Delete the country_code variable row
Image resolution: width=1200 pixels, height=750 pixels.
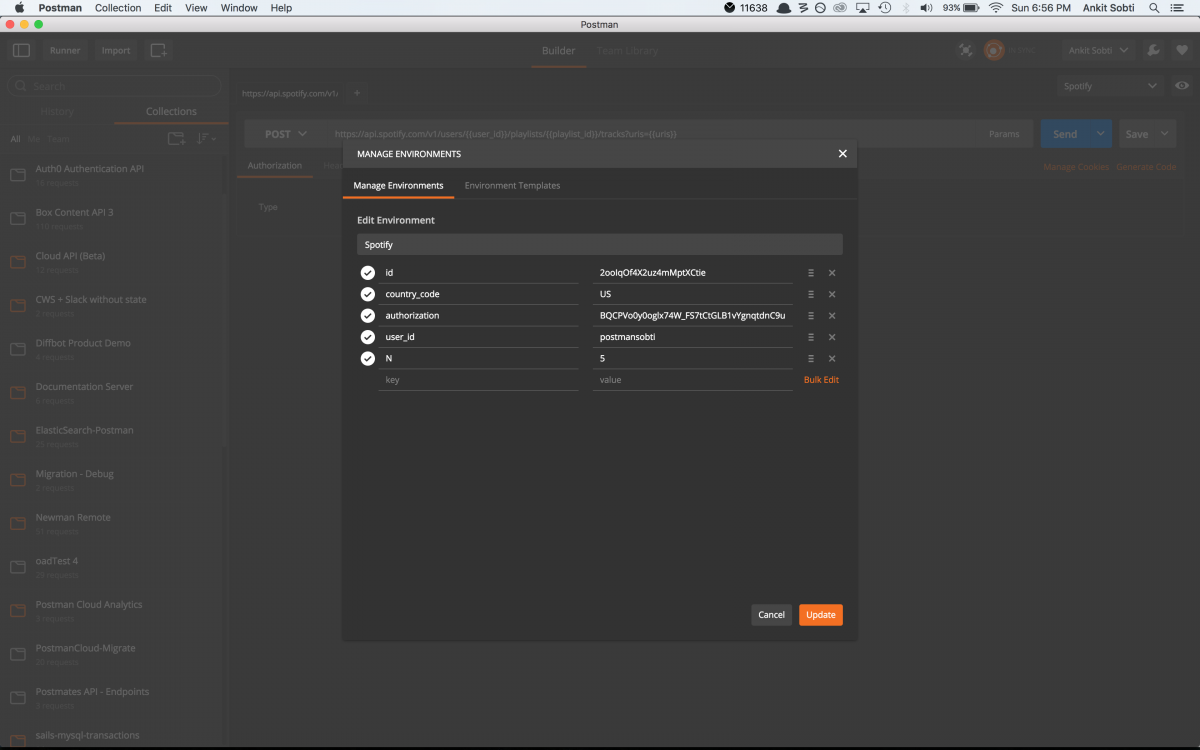click(x=832, y=294)
